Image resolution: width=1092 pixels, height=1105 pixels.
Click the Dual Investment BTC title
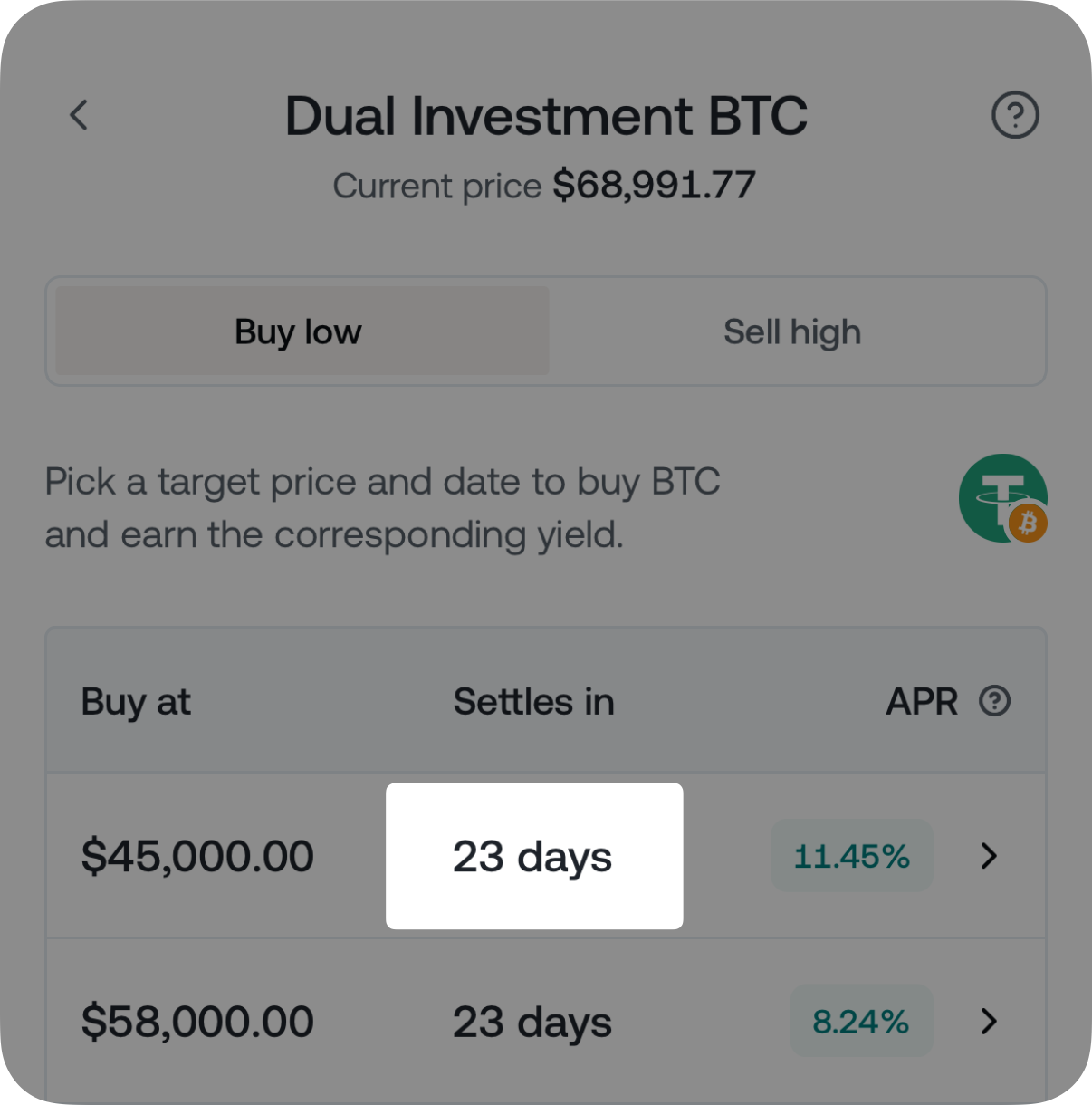tap(546, 116)
